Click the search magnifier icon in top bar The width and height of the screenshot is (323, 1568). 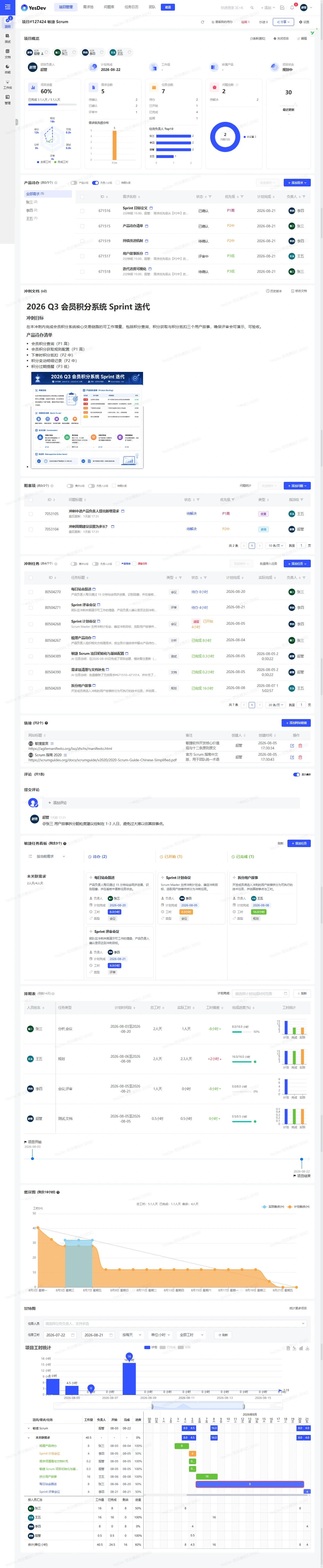tap(252, 7)
